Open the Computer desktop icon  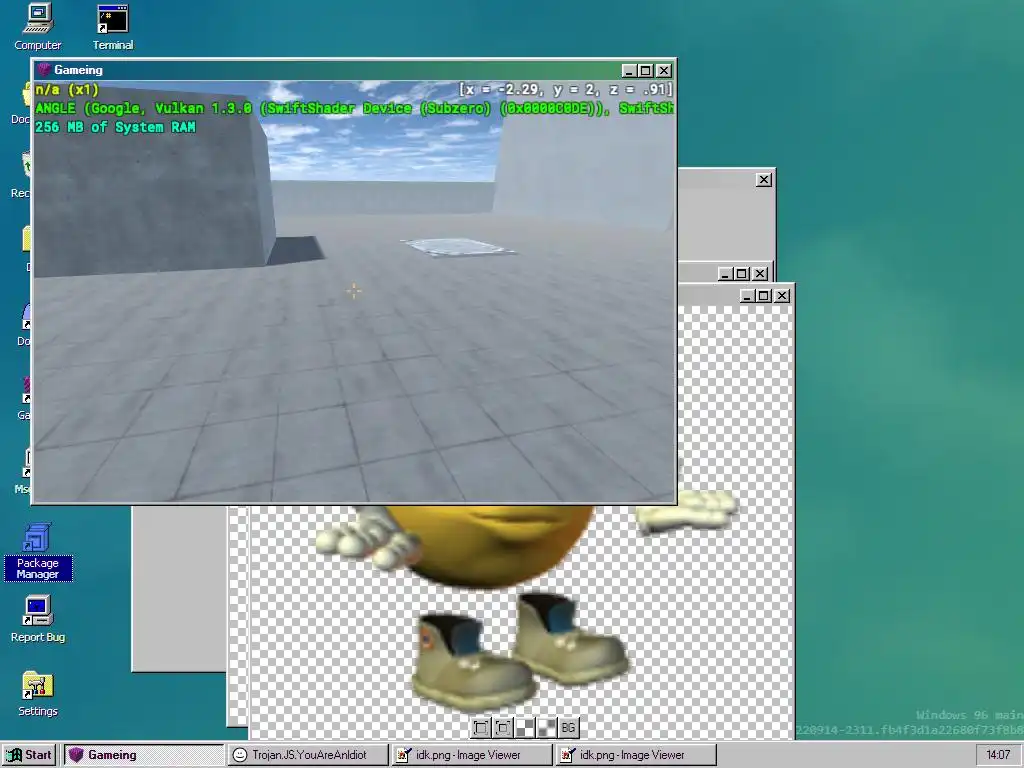pyautogui.click(x=38, y=27)
